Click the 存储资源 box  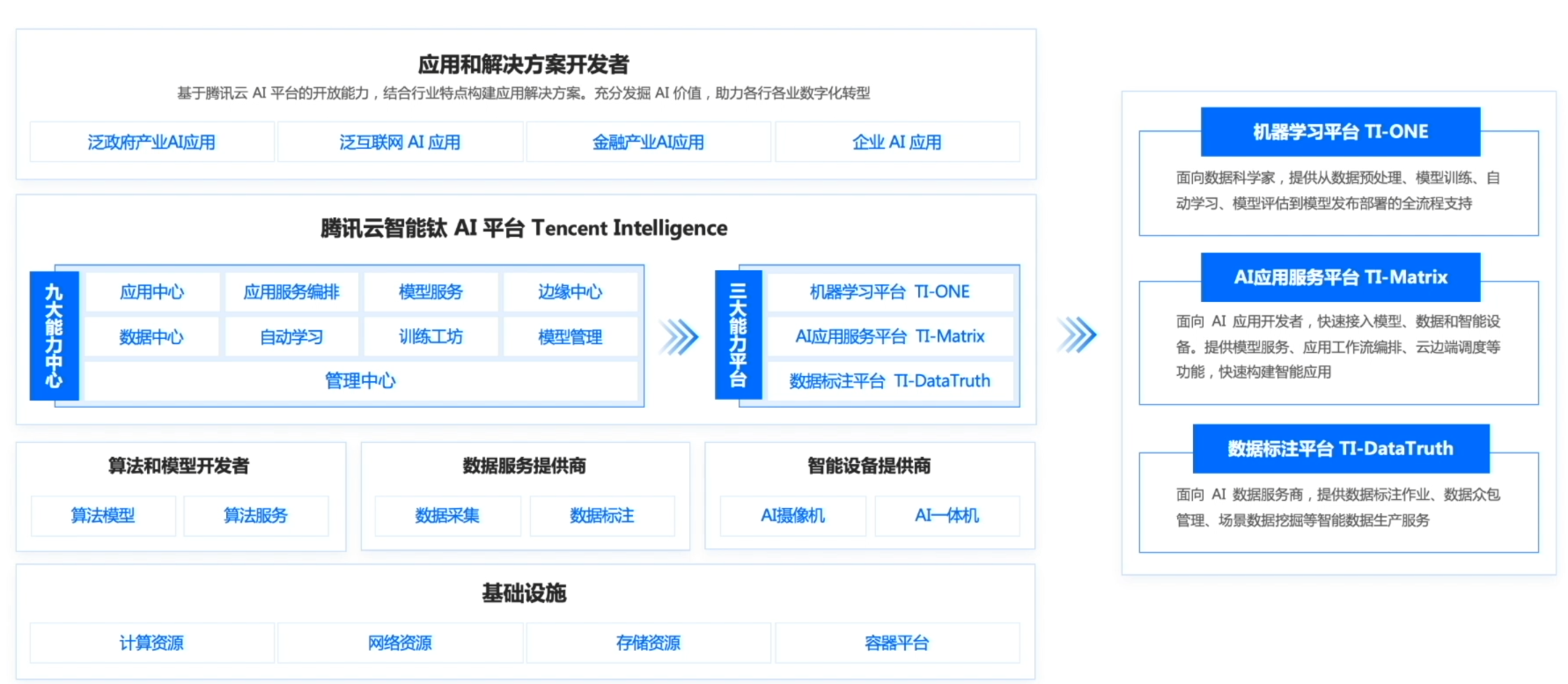[649, 643]
